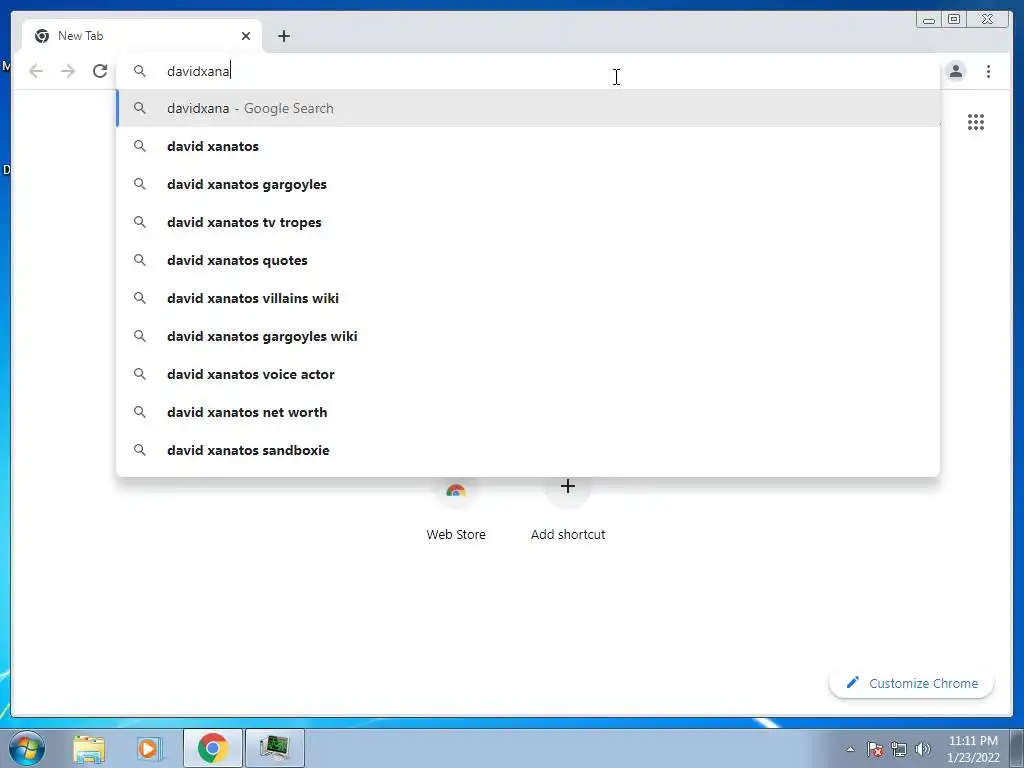The height and width of the screenshot is (768, 1024).
Task: Open Windows Explorer from the taskbar
Action: click(89, 748)
